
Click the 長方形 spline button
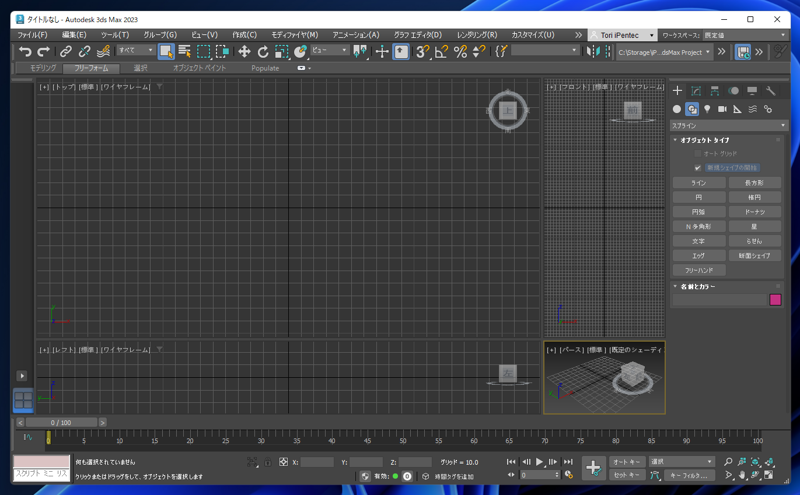754,183
